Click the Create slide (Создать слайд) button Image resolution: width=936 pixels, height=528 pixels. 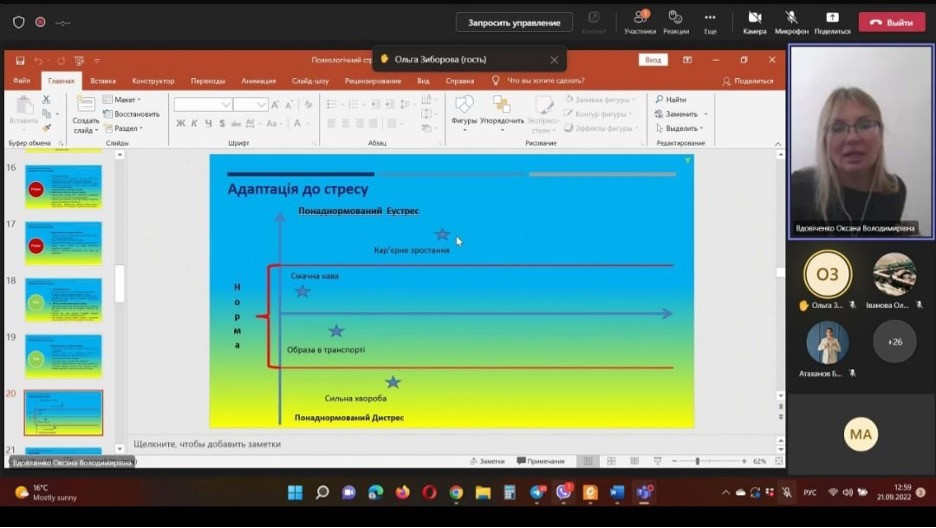coord(86,115)
